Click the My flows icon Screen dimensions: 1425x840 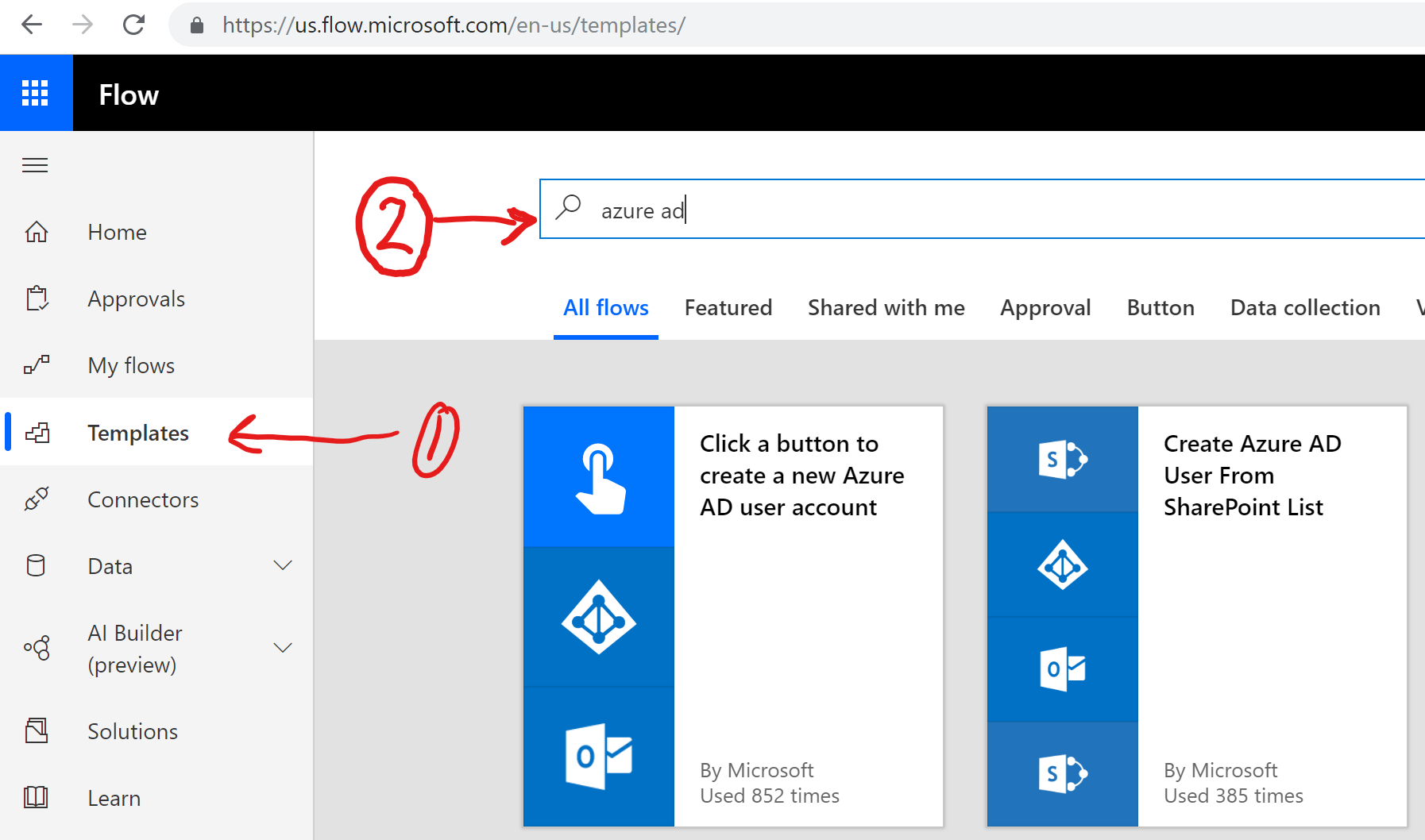37,365
